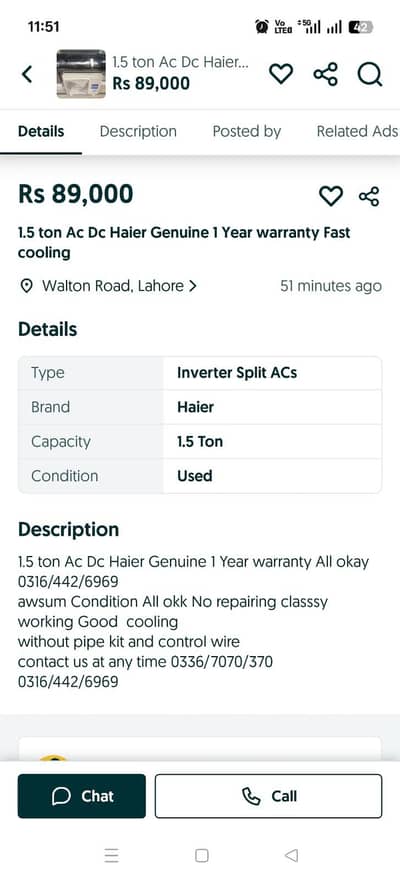
Task: Switch to the Posted by tab
Action: [x=246, y=131]
